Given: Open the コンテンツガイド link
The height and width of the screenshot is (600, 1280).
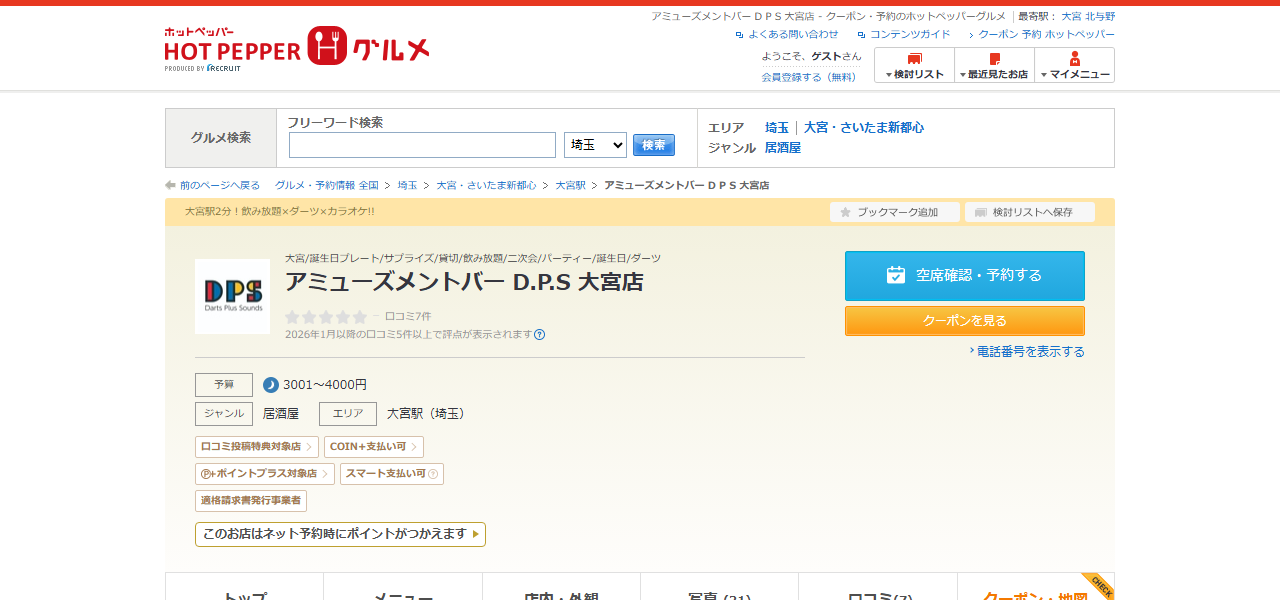Looking at the screenshot, I should pyautogui.click(x=910, y=34).
